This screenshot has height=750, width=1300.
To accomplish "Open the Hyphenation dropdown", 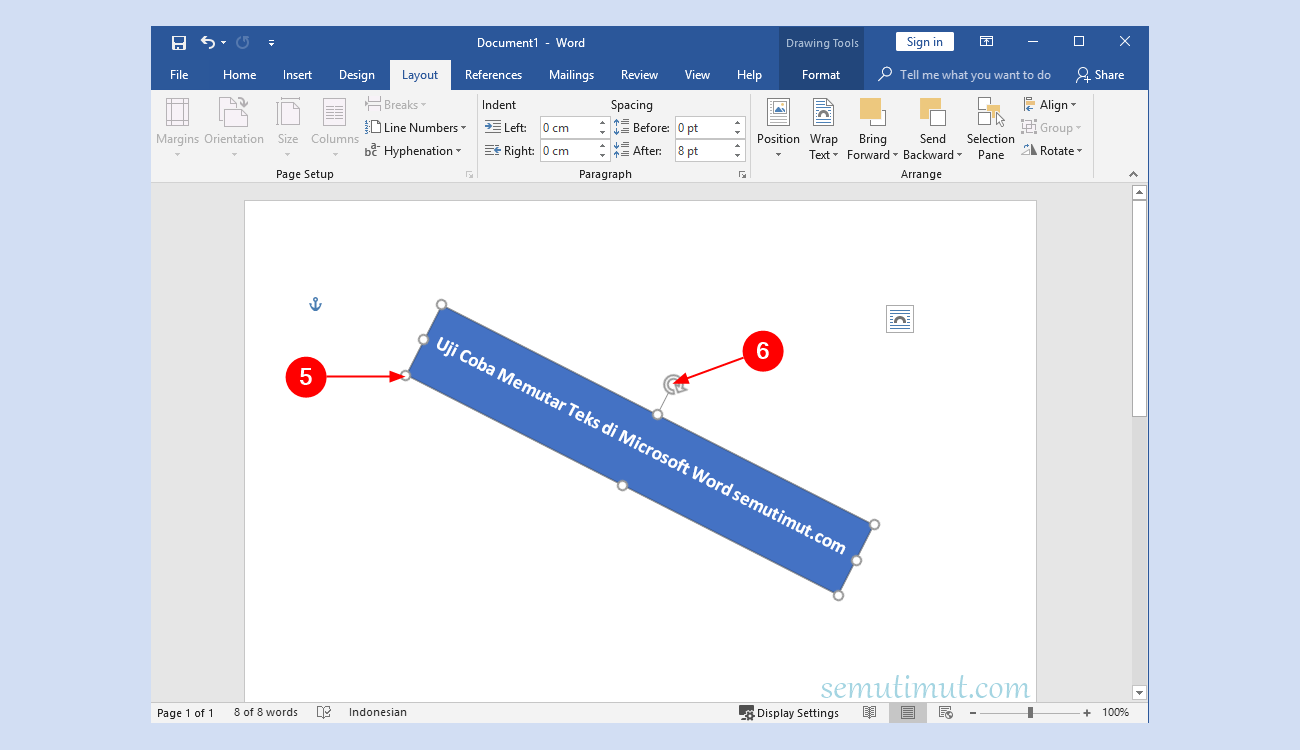I will (413, 151).
